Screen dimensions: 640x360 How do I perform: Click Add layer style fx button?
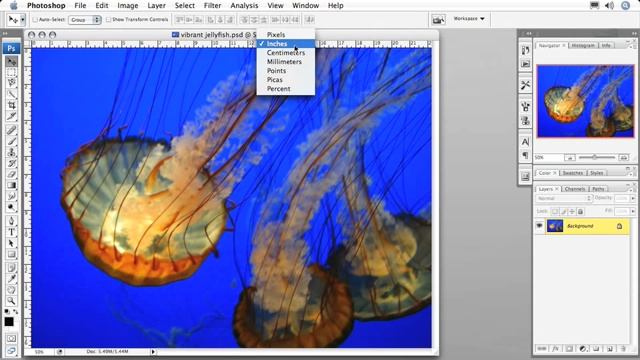(x=556, y=349)
